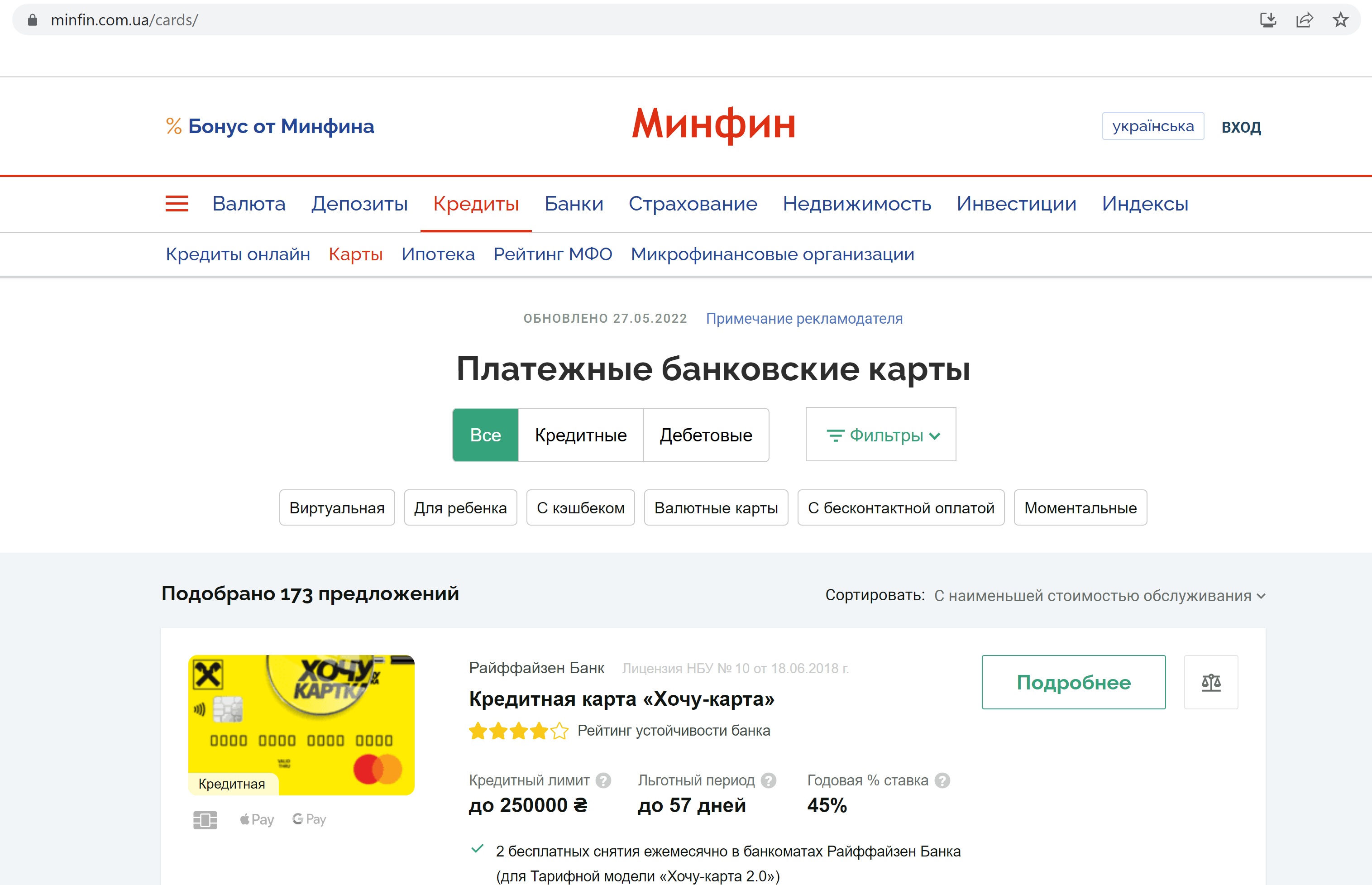Viewport: 1372px width, 885px height.
Task: Click the Райффайзен Банк name
Action: 536,668
